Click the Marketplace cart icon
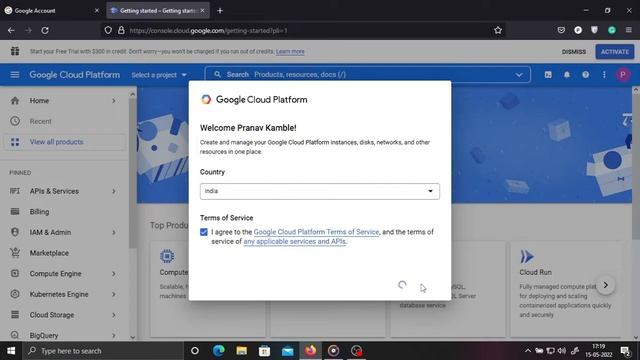 click(15, 253)
